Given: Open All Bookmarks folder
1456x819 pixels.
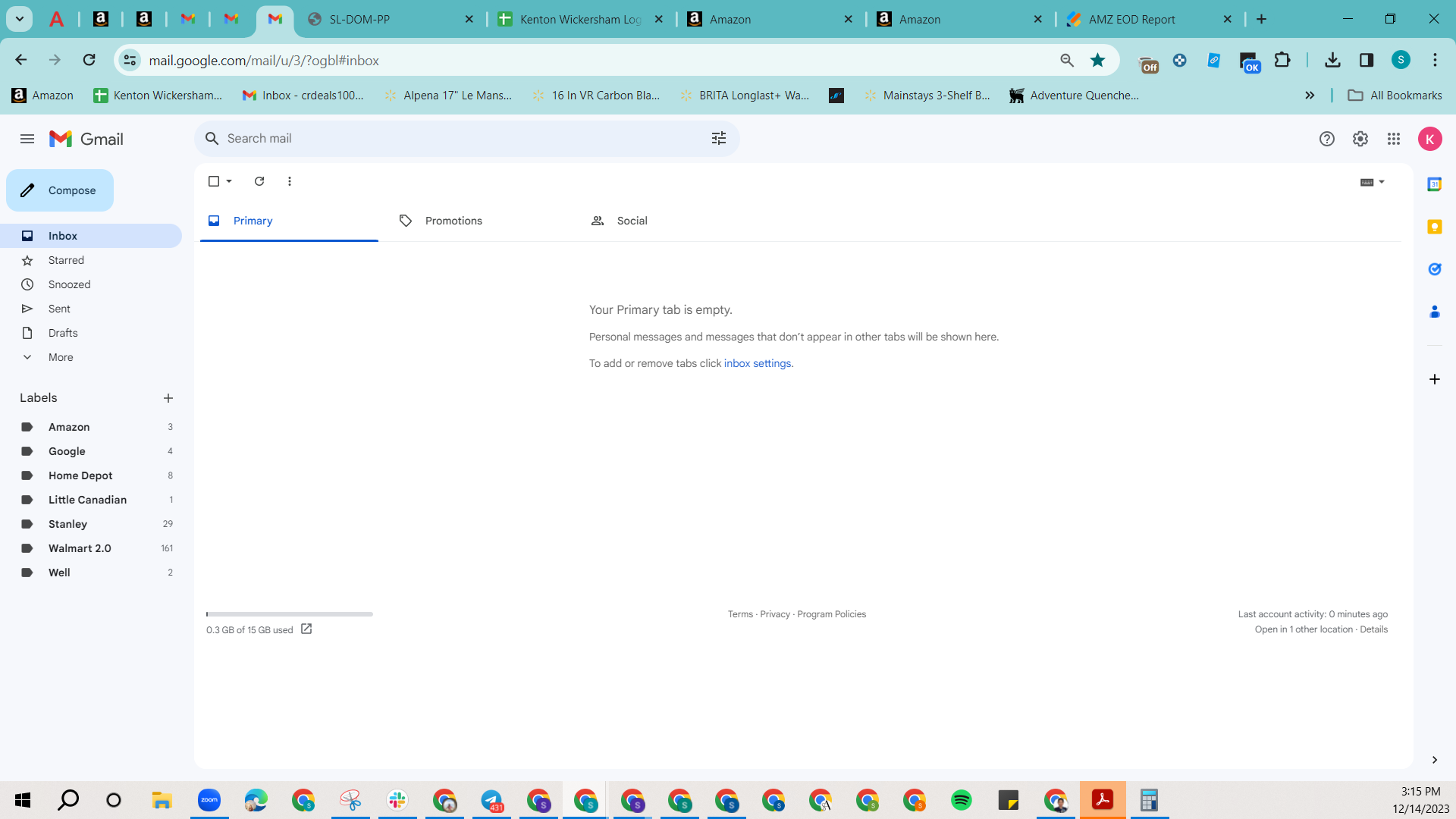Looking at the screenshot, I should tap(1395, 96).
